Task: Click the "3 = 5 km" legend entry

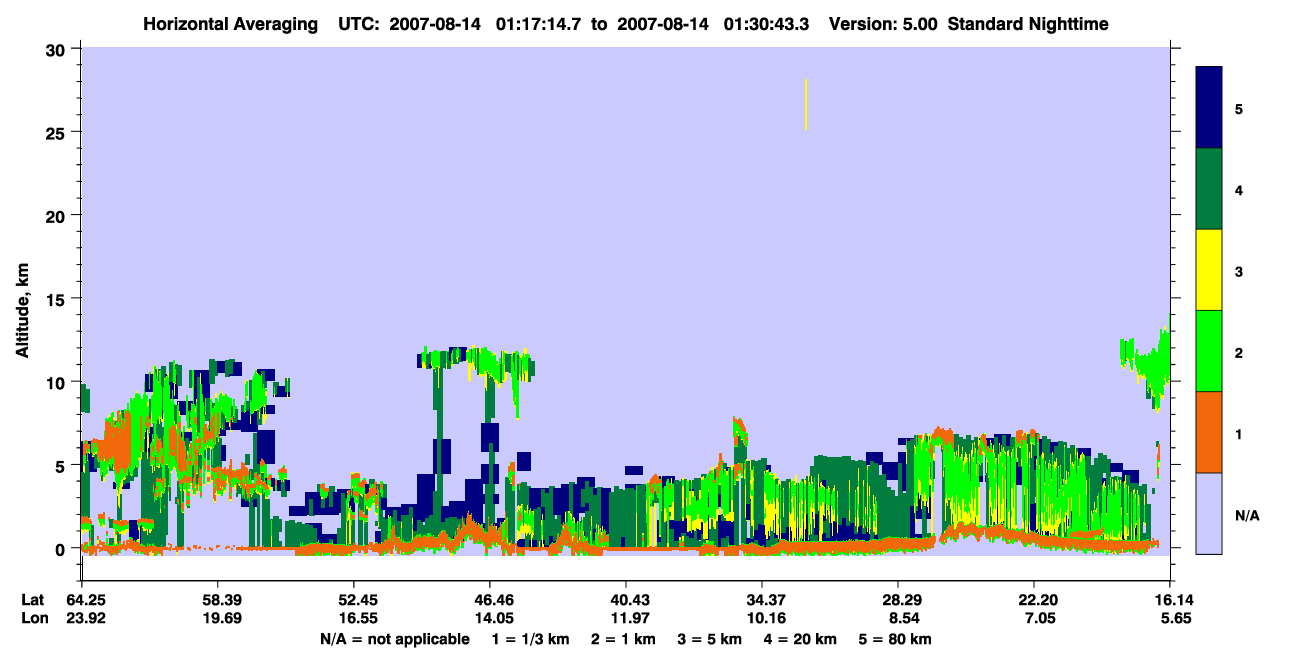Action: tap(710, 639)
